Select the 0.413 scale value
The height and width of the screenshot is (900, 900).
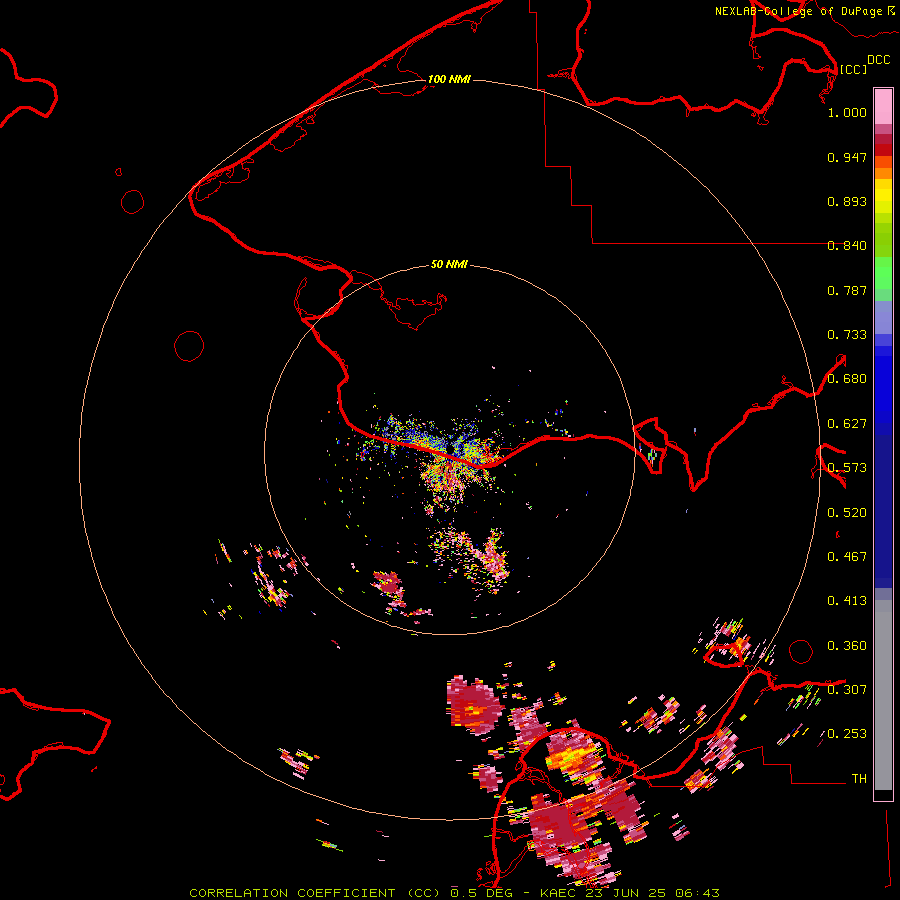click(x=847, y=601)
